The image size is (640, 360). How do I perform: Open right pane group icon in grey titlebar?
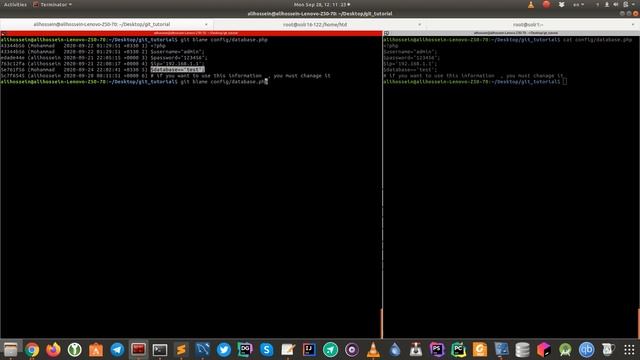387,33
